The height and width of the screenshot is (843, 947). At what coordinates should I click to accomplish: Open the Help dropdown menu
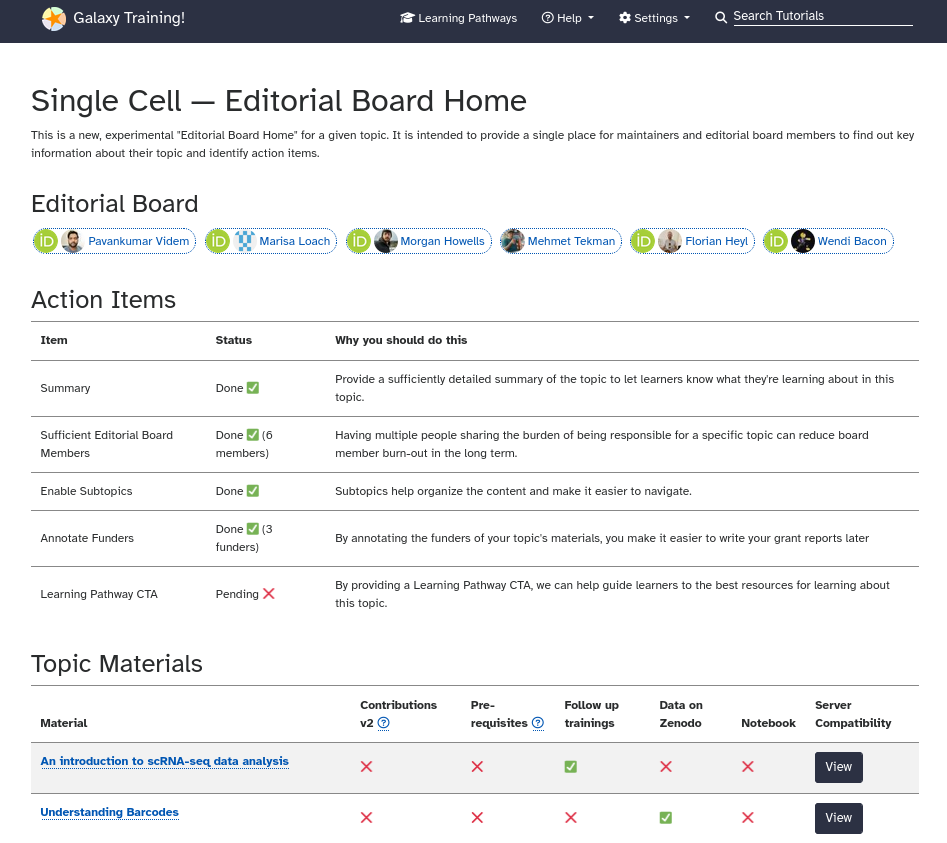coord(568,18)
